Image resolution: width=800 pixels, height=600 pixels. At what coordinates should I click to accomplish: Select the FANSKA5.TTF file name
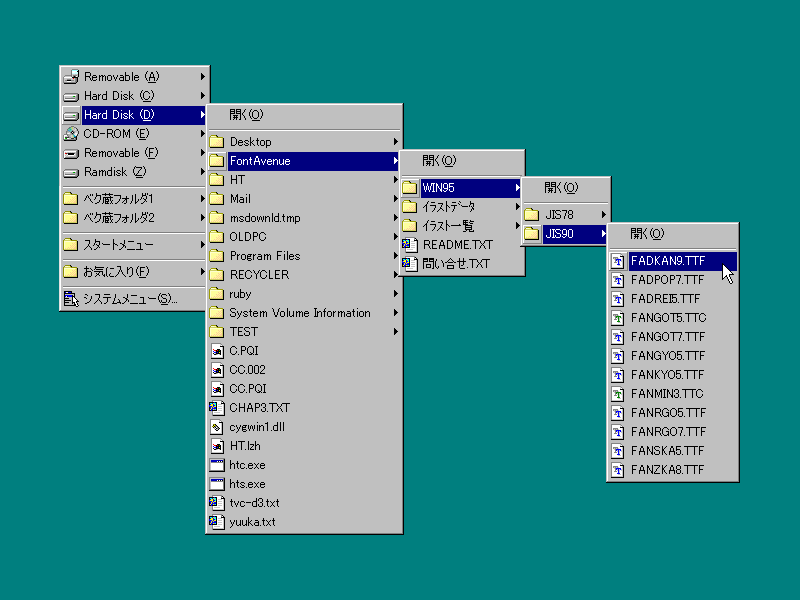[667, 451]
